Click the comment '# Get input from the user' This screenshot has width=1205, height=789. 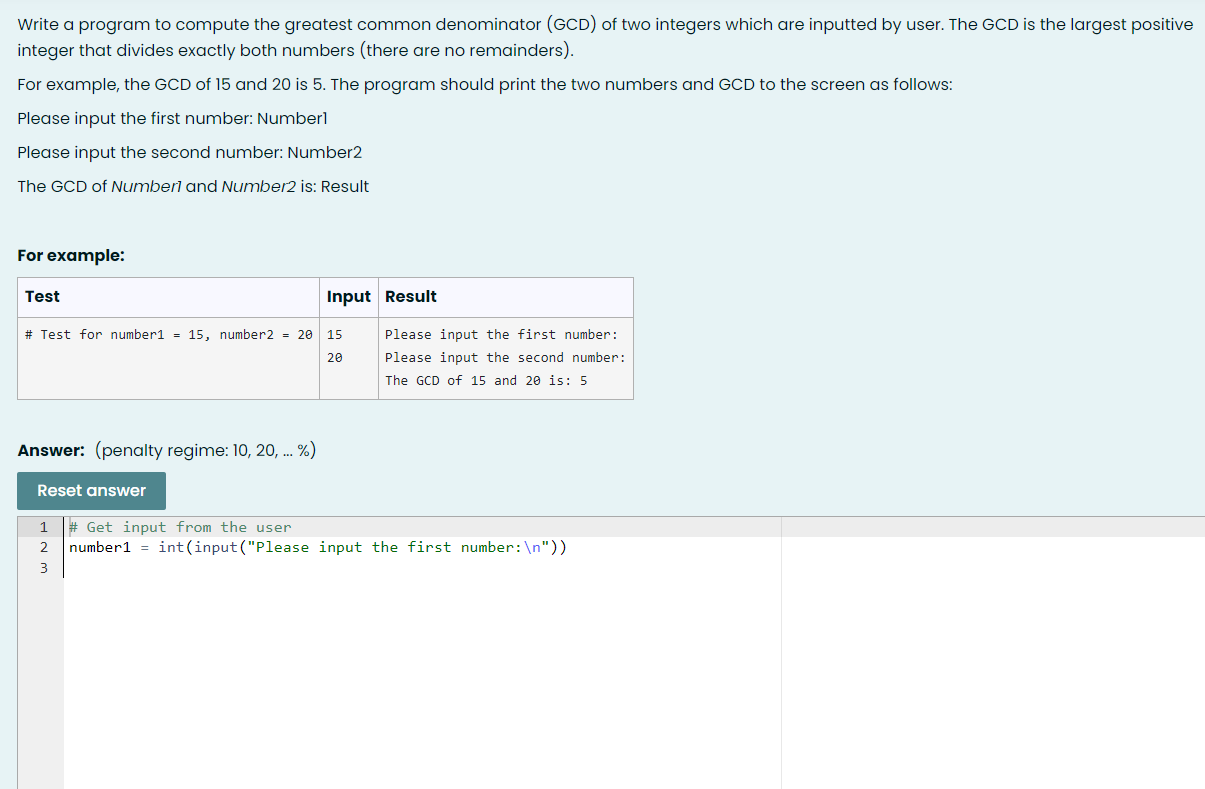coord(180,527)
